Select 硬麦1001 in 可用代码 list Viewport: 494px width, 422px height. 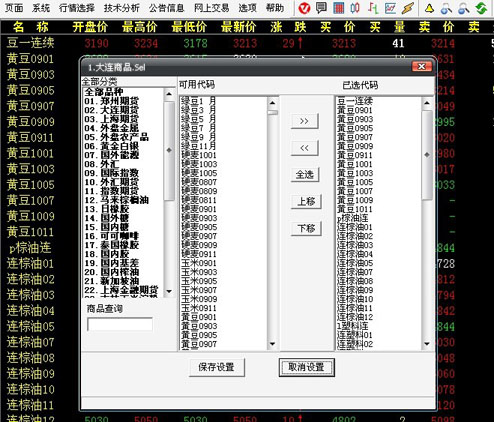click(199, 155)
